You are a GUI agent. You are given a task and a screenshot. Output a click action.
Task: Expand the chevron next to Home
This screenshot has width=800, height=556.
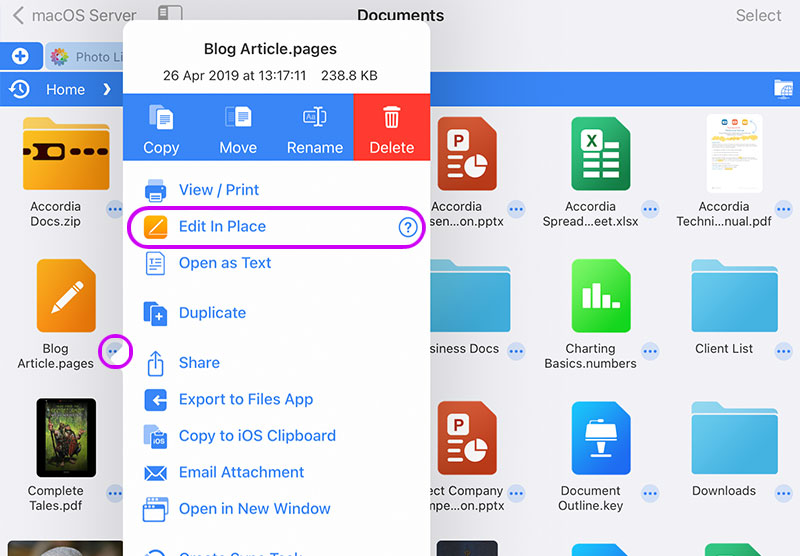point(107,89)
